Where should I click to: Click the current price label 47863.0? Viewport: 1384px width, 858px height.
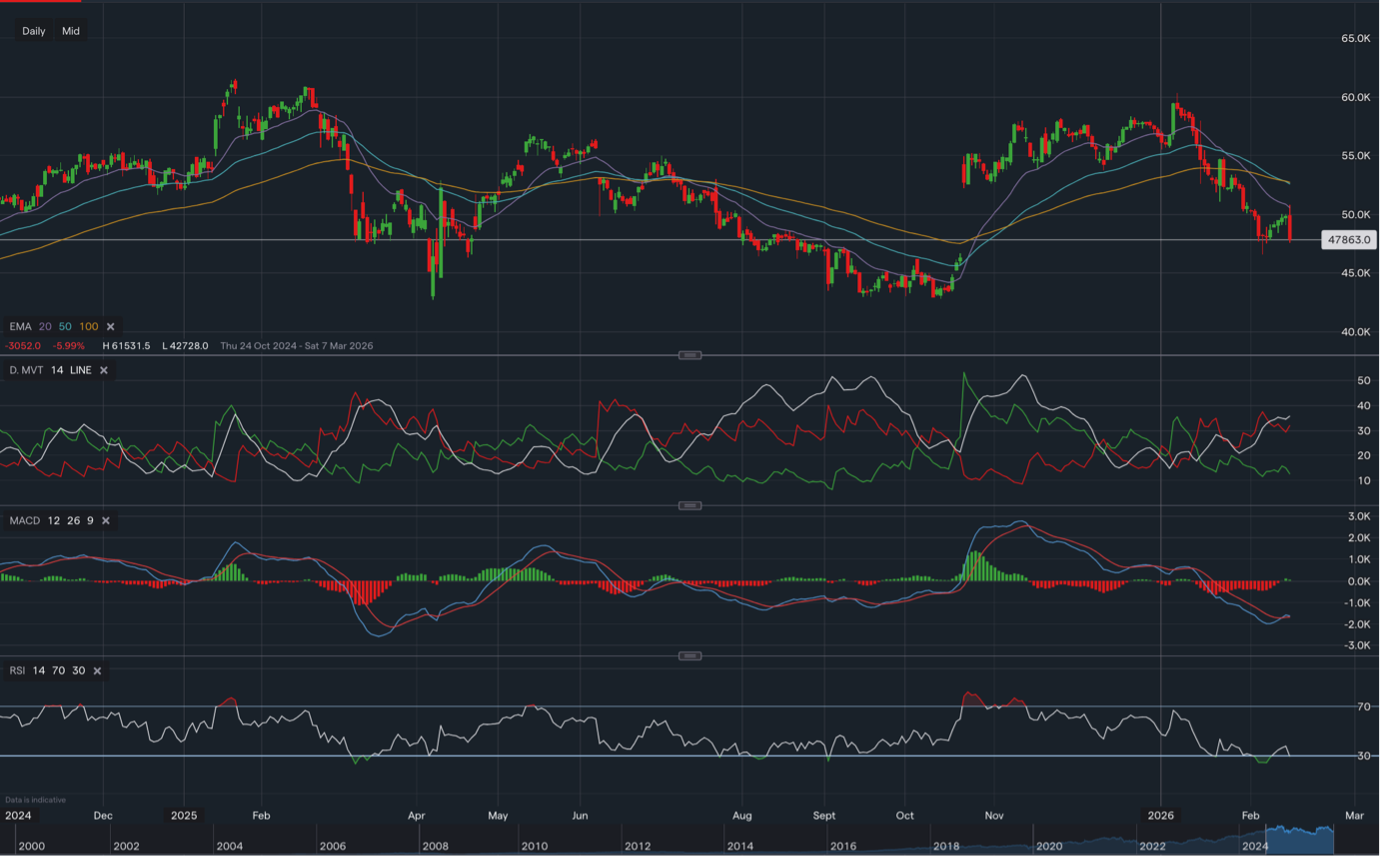pos(1348,240)
